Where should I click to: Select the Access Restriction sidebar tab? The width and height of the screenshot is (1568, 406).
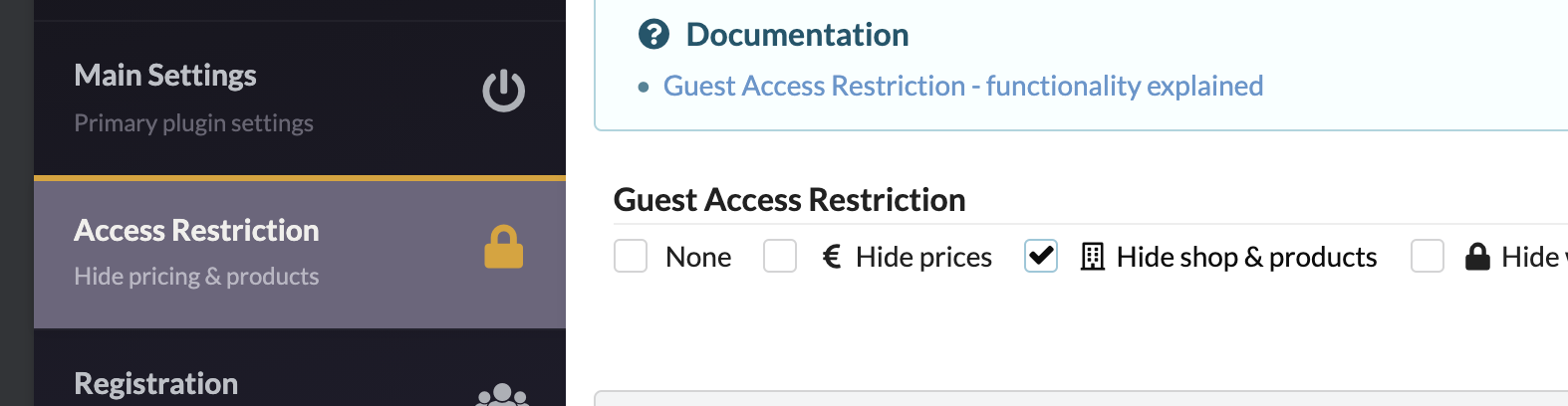300,253
